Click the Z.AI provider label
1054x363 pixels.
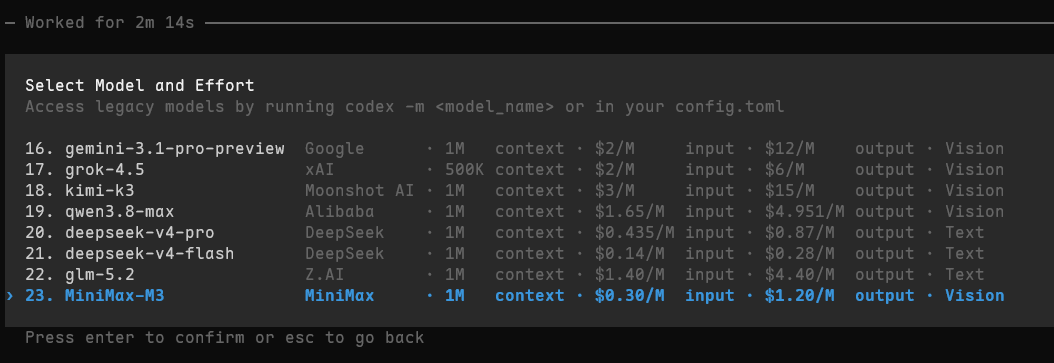(325, 274)
